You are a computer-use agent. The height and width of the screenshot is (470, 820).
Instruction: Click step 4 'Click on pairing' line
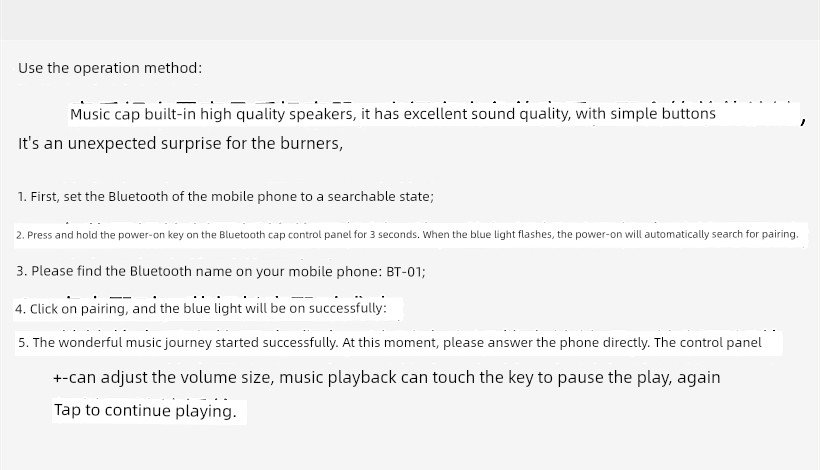pyautogui.click(x=201, y=308)
